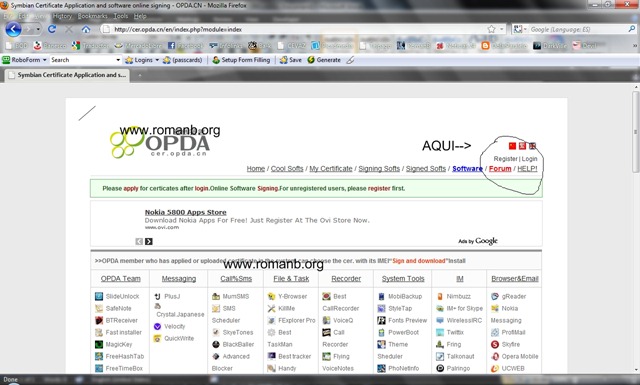Click the www.ovi.com ad text
The image size is (640, 385).
click(x=162, y=227)
